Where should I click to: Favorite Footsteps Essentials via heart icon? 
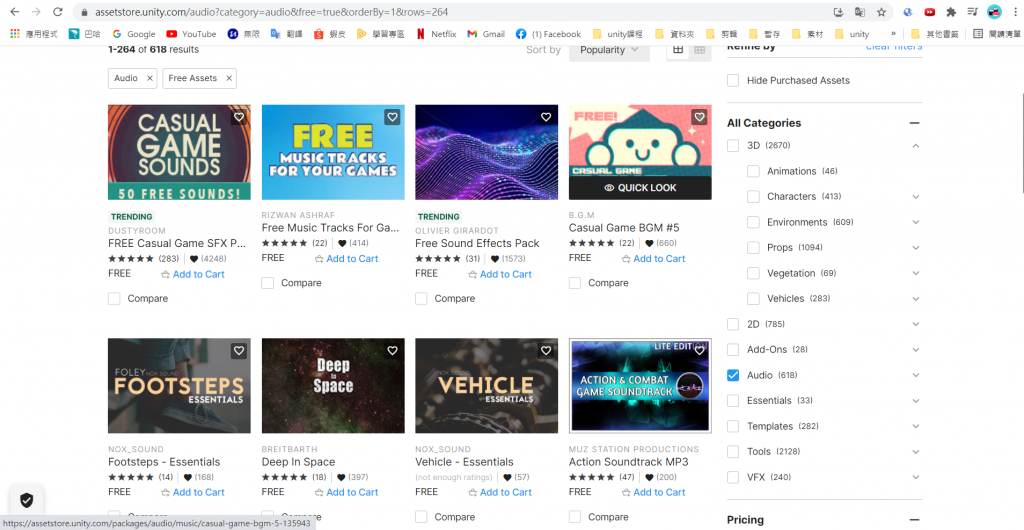(239, 351)
